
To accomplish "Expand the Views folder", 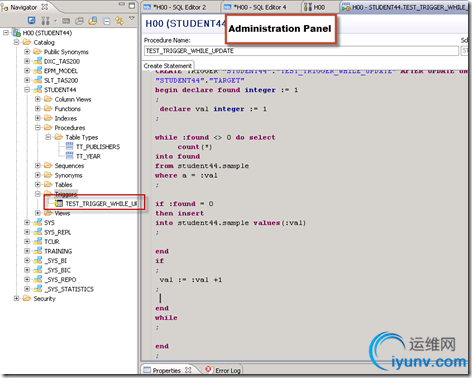I will tap(38, 213).
